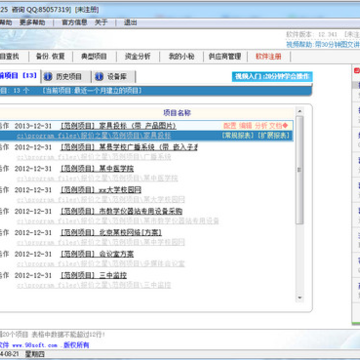This screenshot has width=360, height=360.
Task: Click the path ending 某市教学仪器站专用设备
Action: [x=118, y=221]
